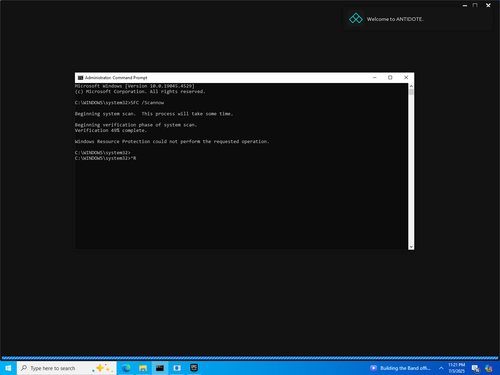Click the network status tray icon
Image resolution: width=500 pixels, height=375 pixels.
coord(476,368)
